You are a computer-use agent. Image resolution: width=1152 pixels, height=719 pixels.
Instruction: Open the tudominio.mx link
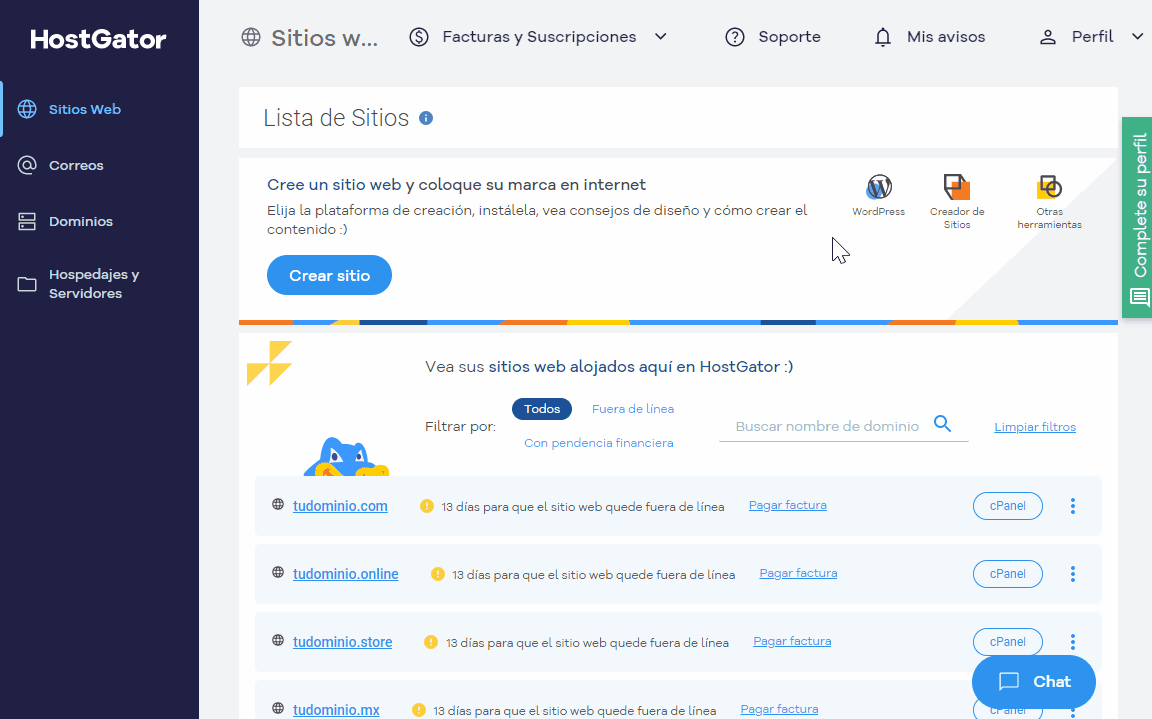[x=336, y=710]
